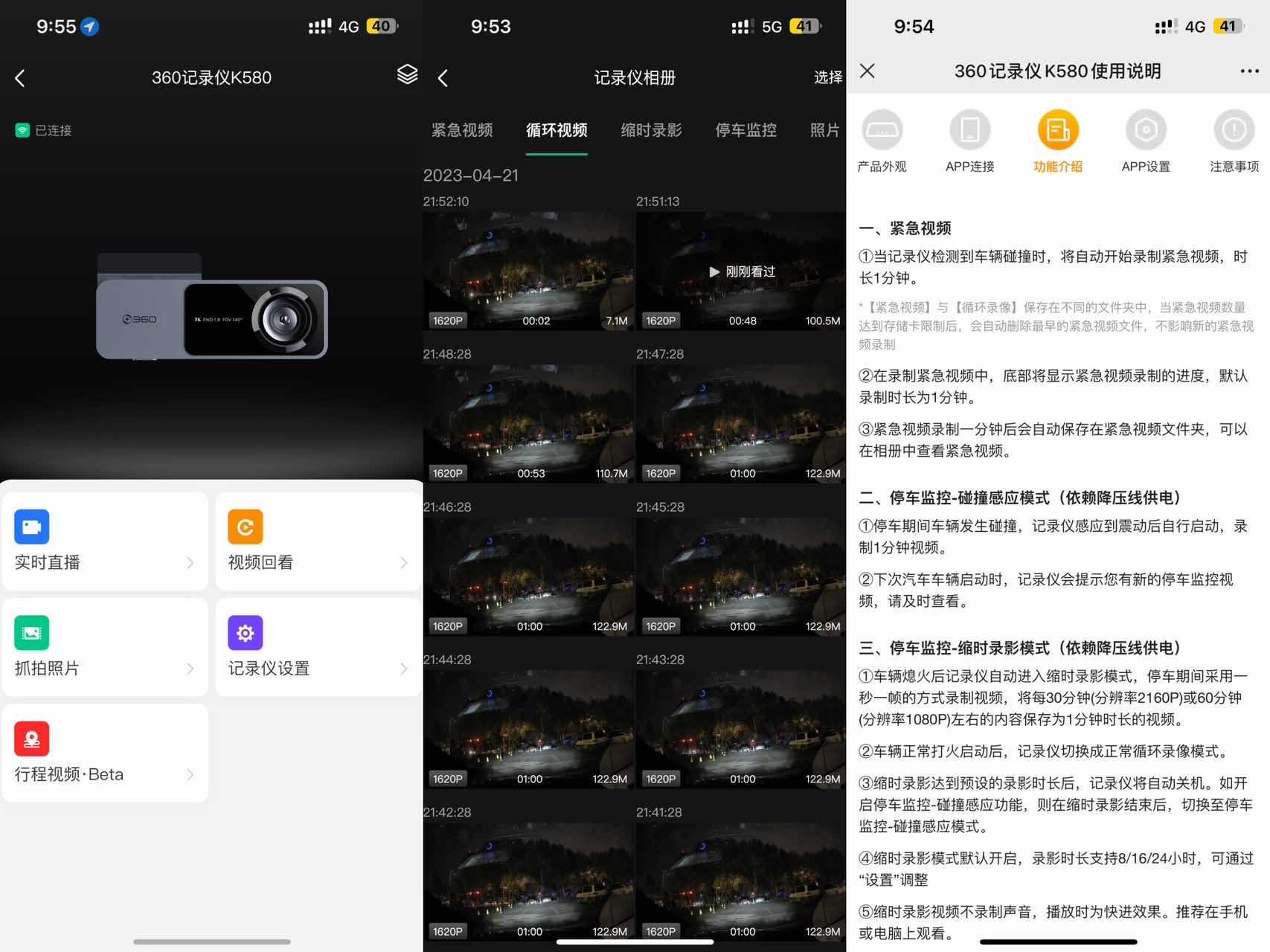
Task: Open 行程视频·Beta trip video icon
Action: click(30, 738)
